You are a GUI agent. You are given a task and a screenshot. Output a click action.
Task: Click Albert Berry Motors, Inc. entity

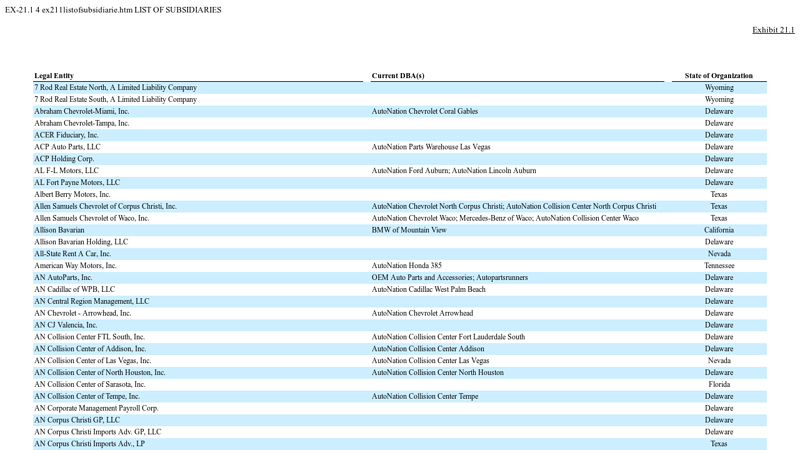pos(73,195)
